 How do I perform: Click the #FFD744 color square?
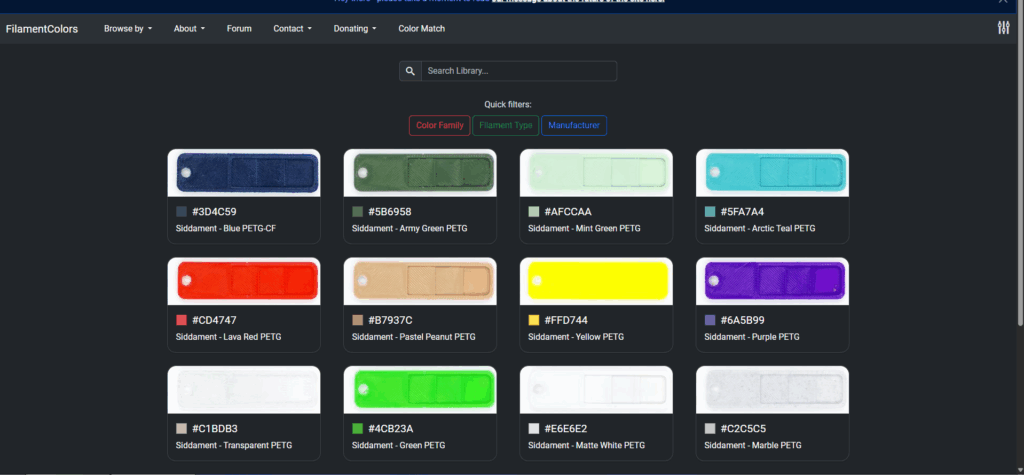click(x=534, y=320)
